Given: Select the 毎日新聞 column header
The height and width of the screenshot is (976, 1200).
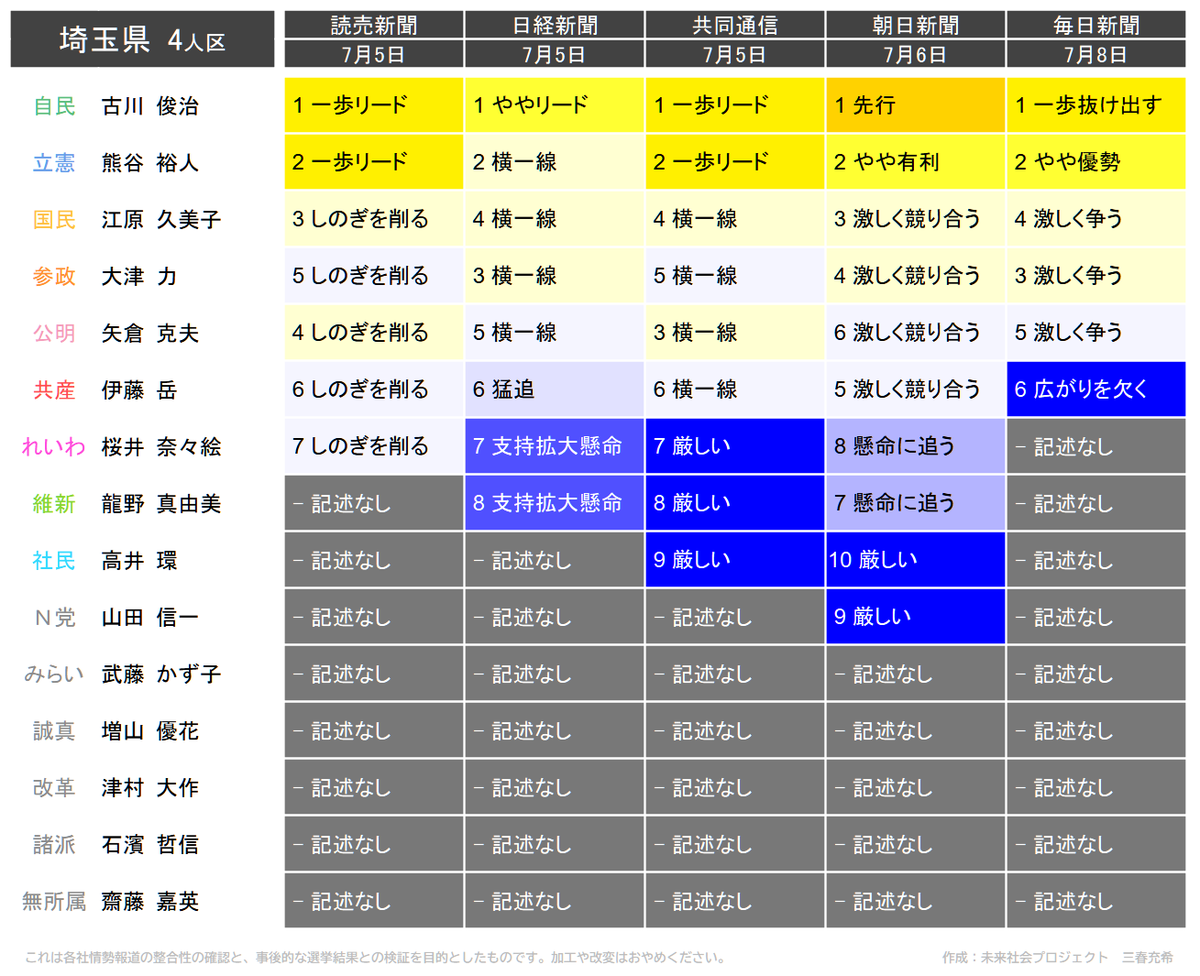Looking at the screenshot, I should pos(1097,25).
